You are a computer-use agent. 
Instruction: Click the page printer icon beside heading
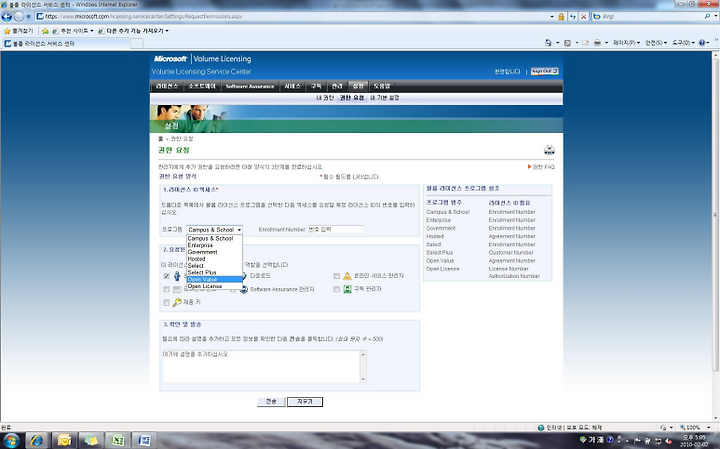[x=549, y=150]
